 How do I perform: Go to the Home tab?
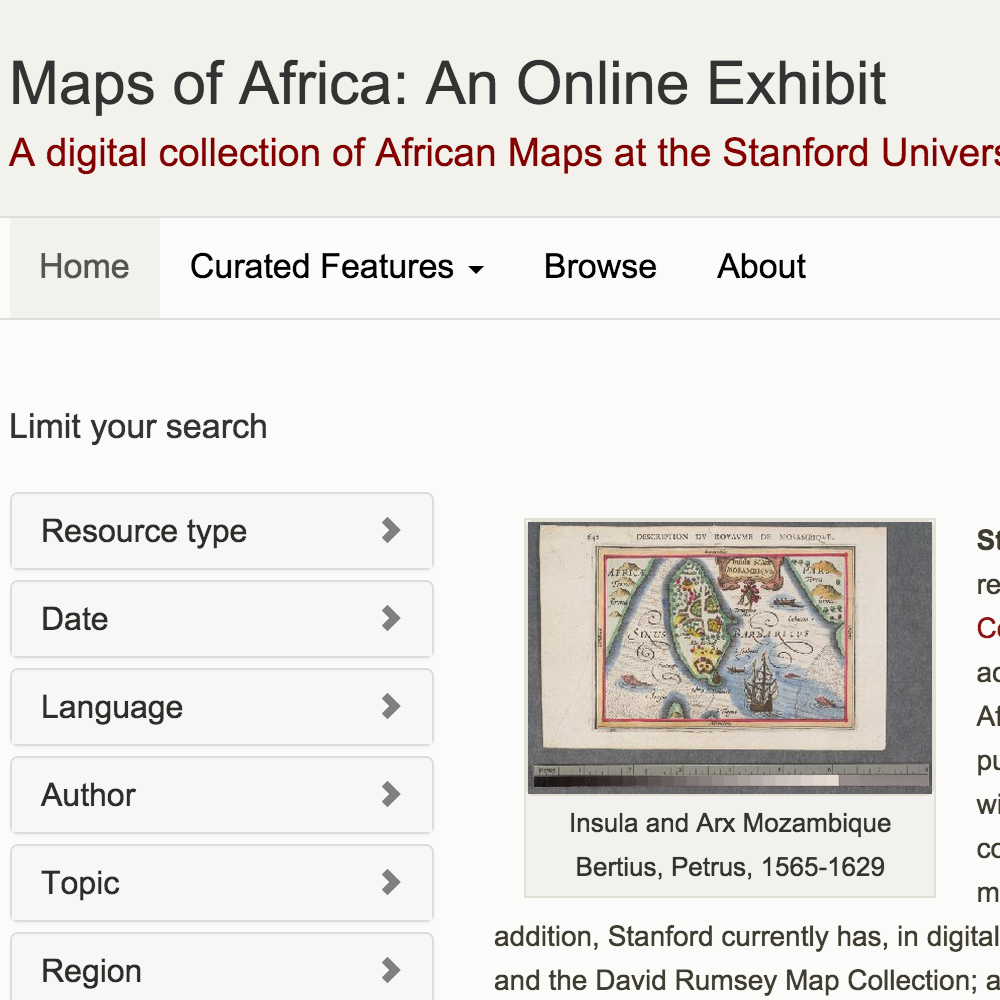tap(85, 267)
